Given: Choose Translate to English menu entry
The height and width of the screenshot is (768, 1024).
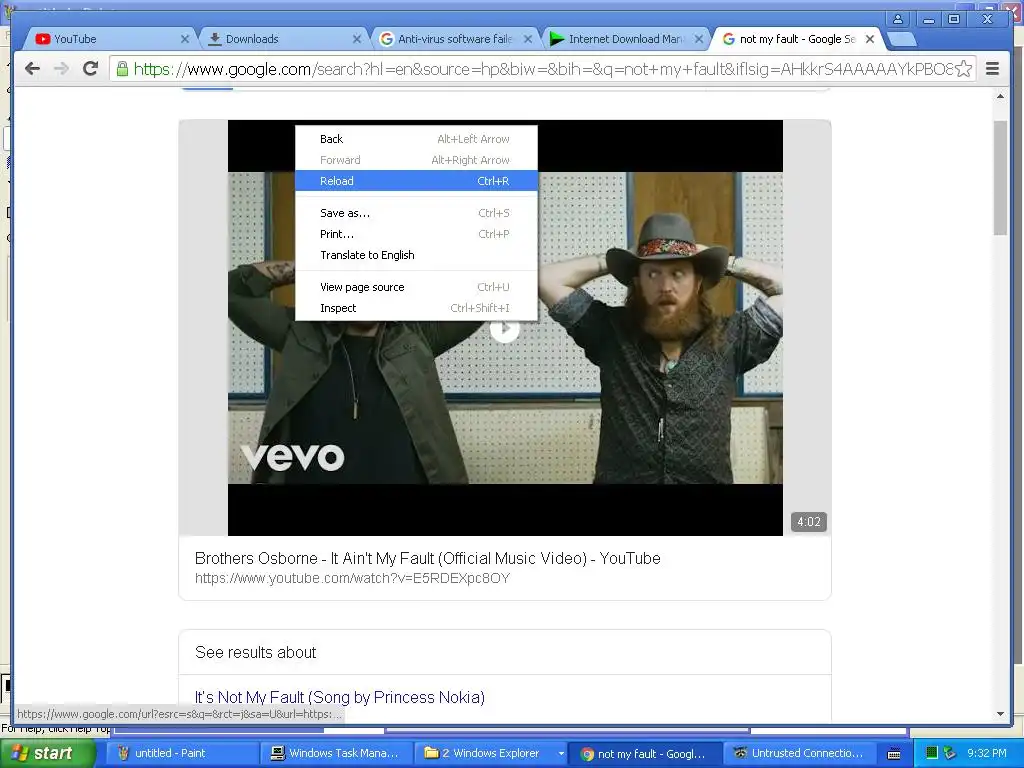Looking at the screenshot, I should point(416,255).
